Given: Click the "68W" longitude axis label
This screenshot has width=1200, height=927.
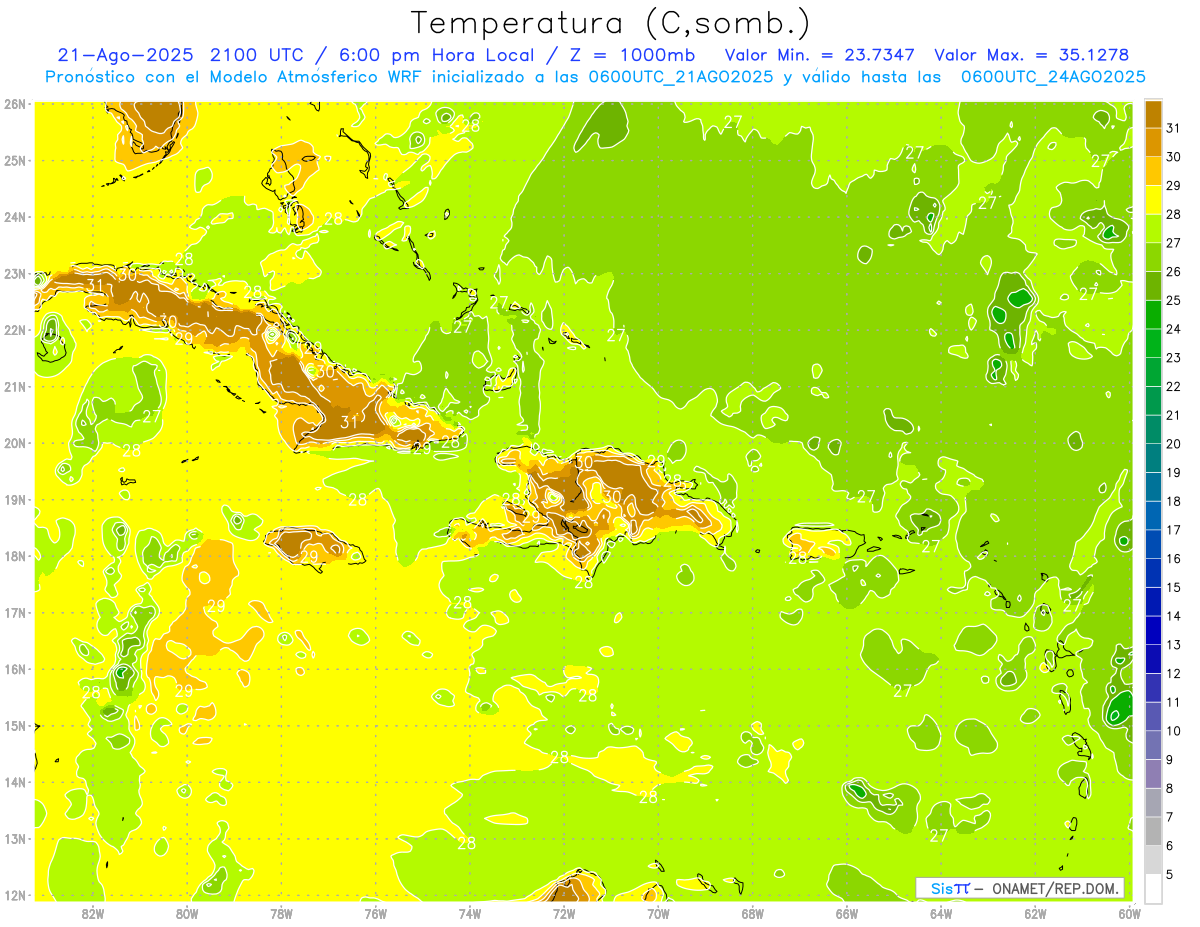Looking at the screenshot, I should (x=752, y=913).
